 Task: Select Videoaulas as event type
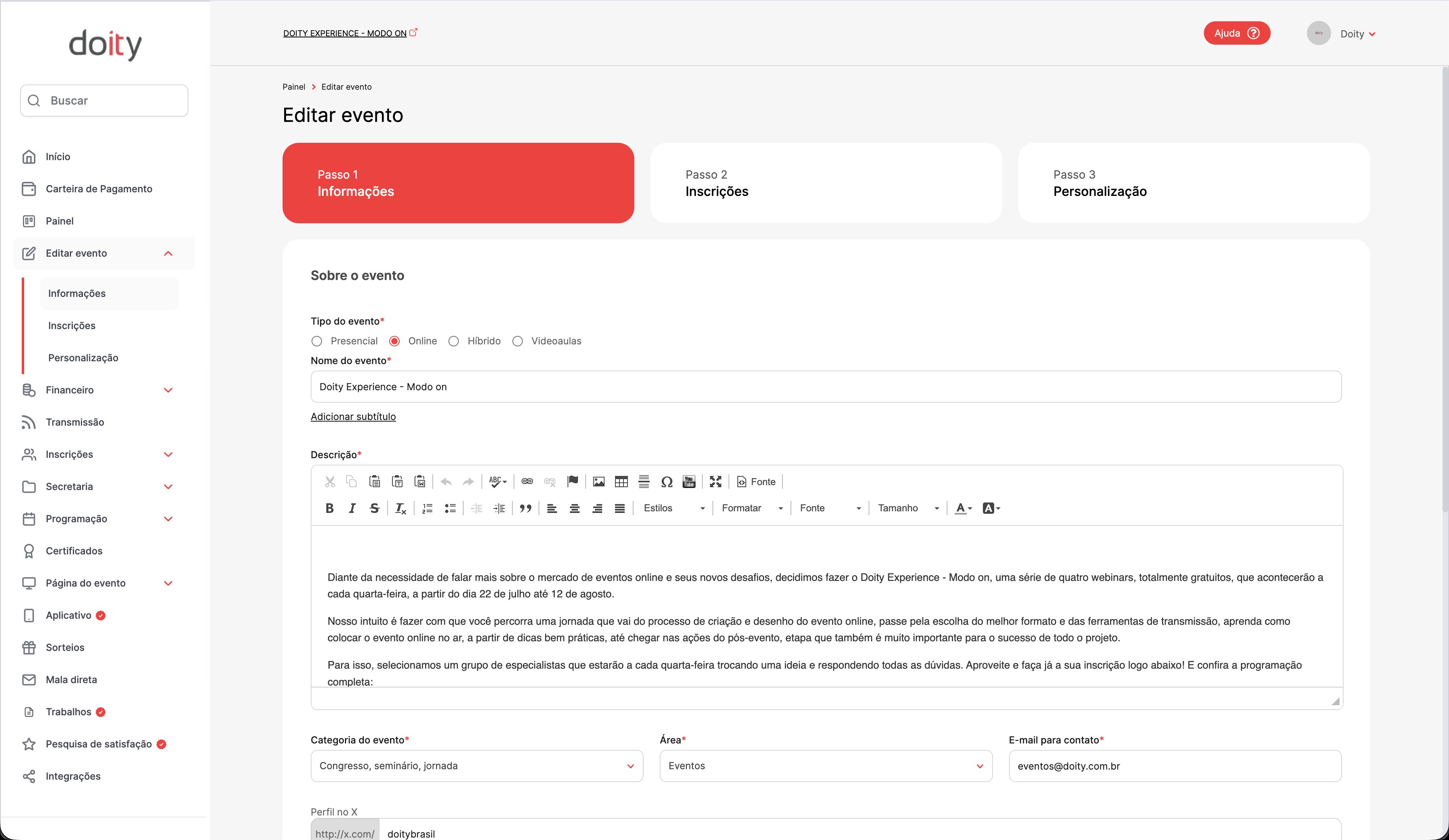518,341
